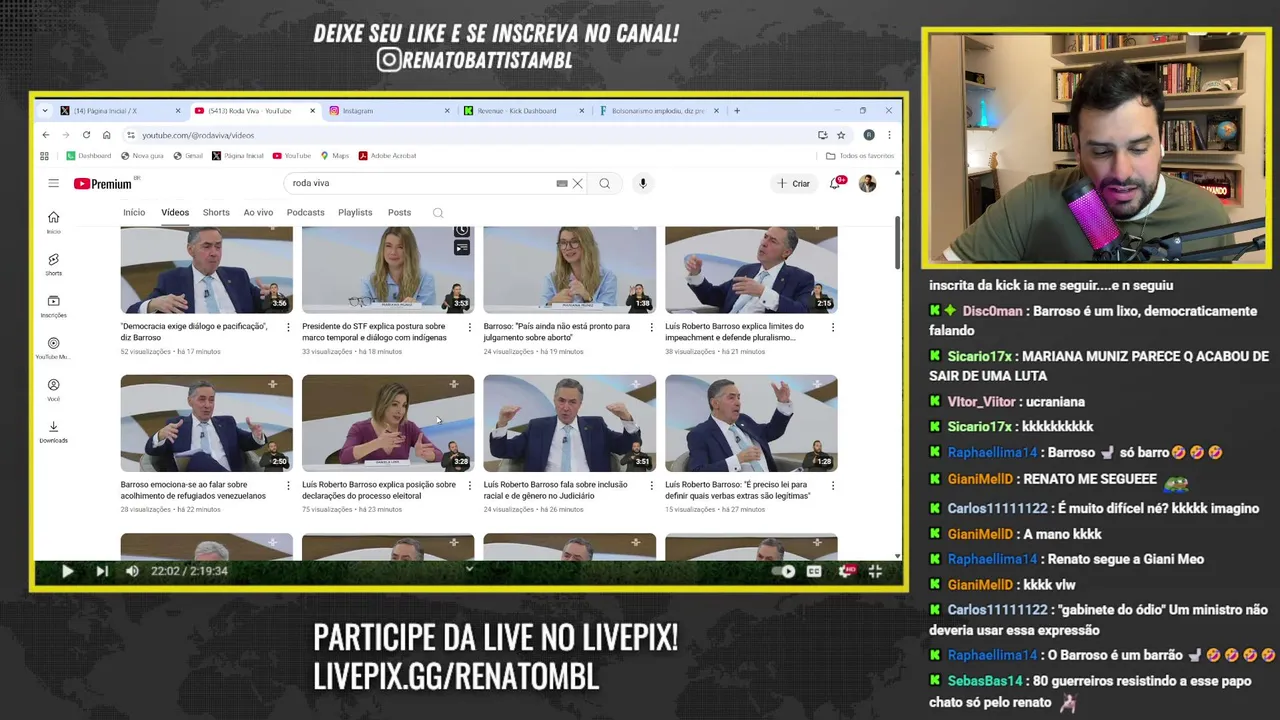Screen dimensions: 1280x720
Task: Expand the chevron in the player bar
Action: [469, 569]
